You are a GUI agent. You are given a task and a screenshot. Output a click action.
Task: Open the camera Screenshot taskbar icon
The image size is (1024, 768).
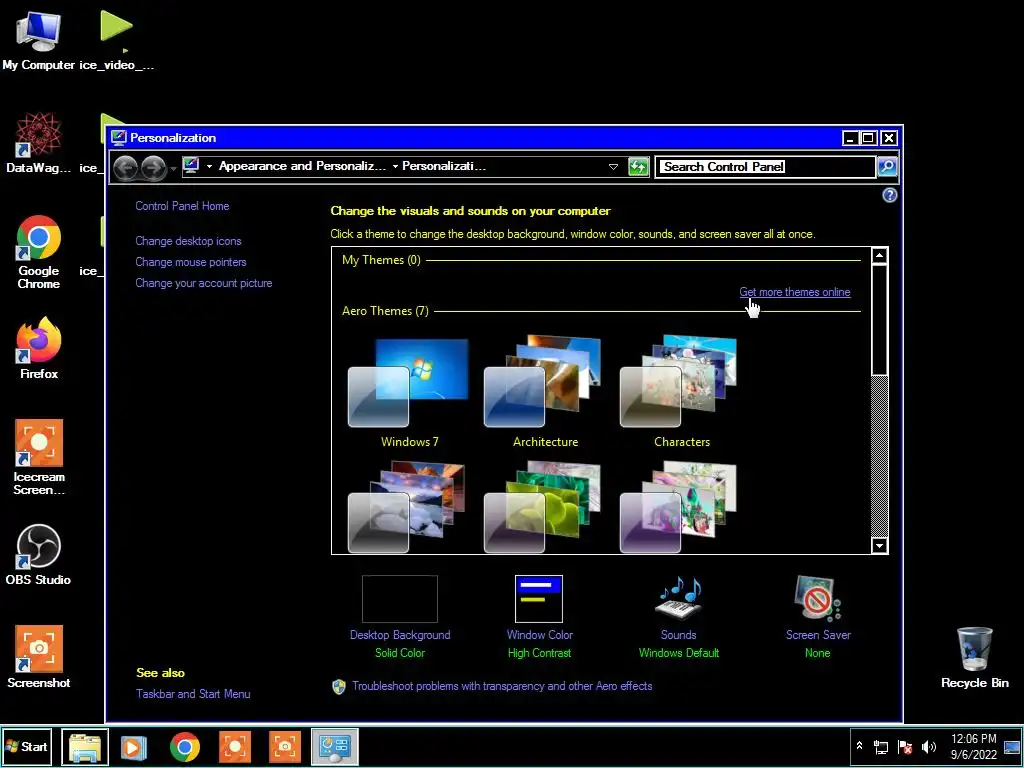click(x=285, y=747)
